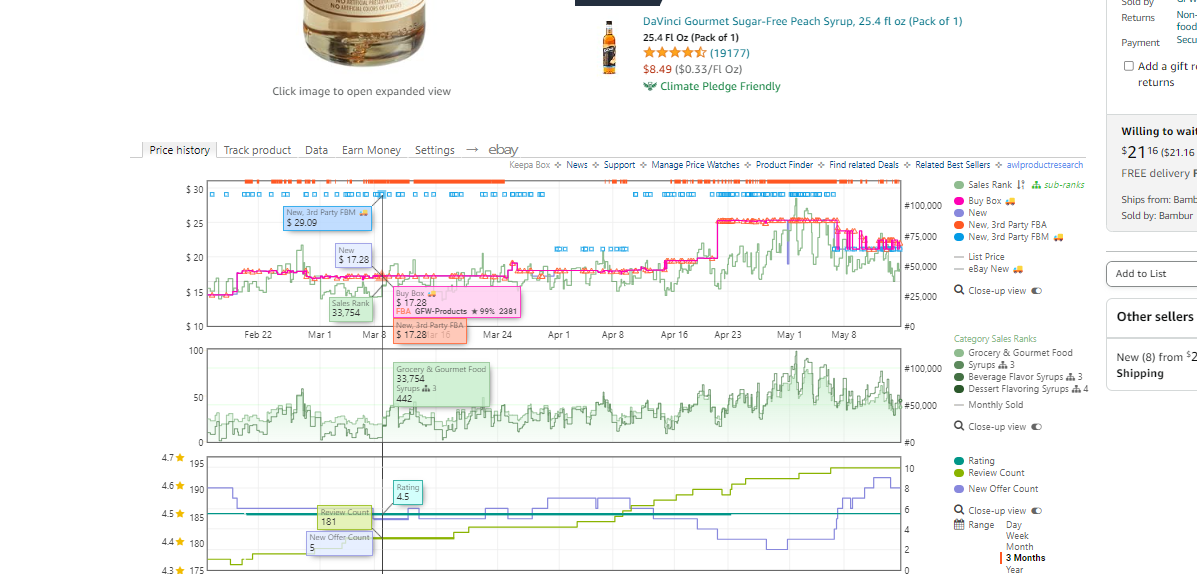This screenshot has height=574, width=1197.
Task: Set chart range to 3 Months
Action: 1025,558
